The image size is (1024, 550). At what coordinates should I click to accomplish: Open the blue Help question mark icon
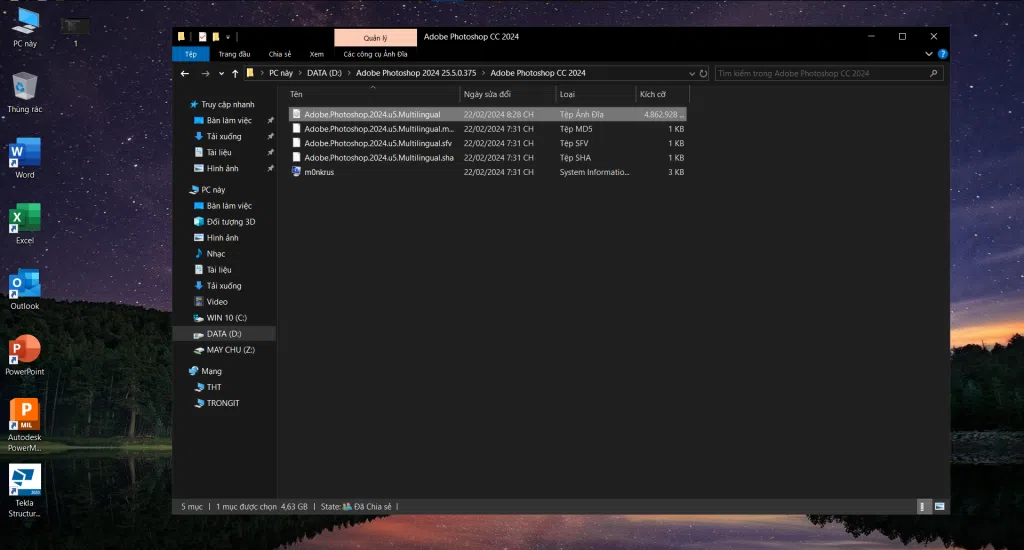(942, 54)
